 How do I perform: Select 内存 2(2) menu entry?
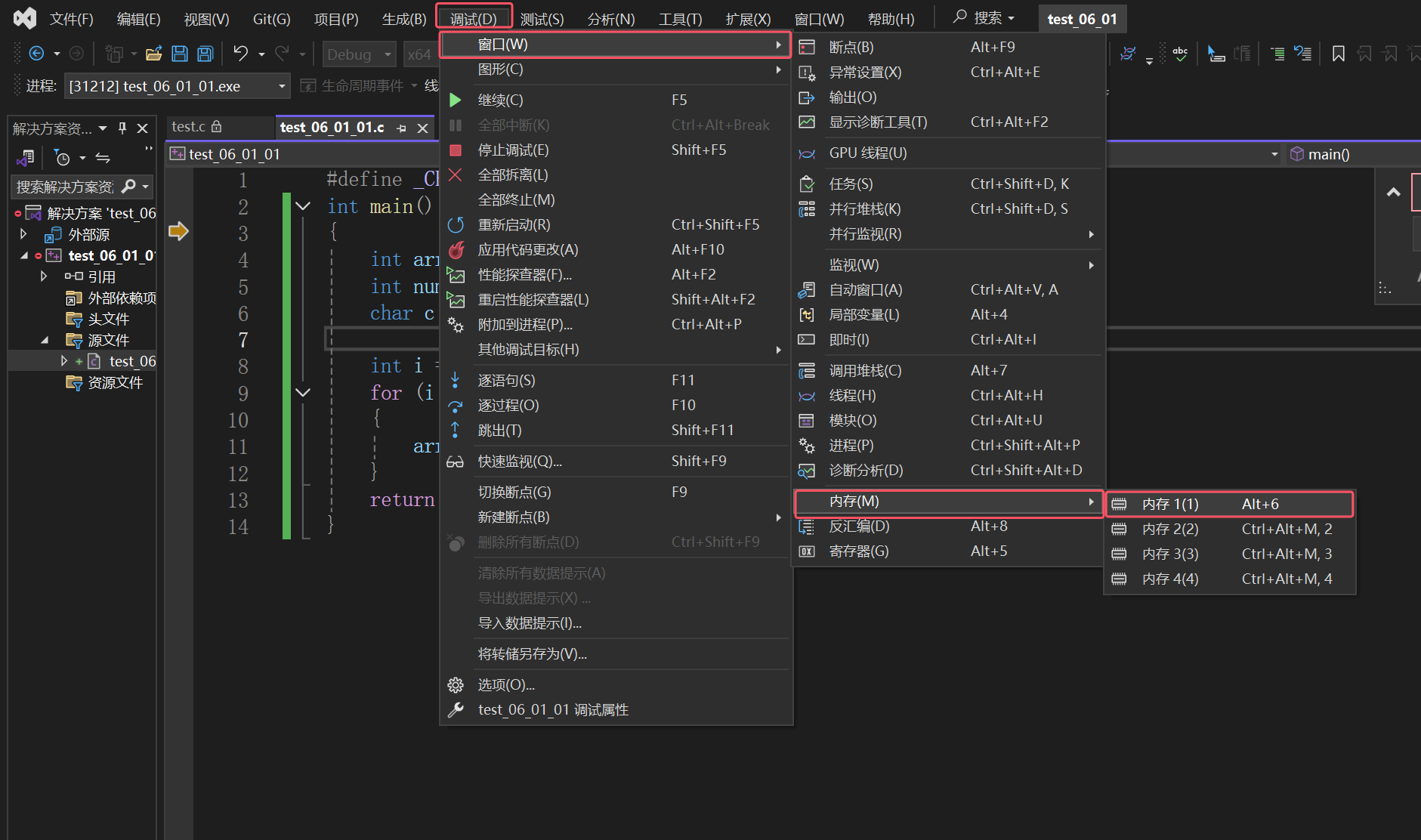coord(1230,530)
